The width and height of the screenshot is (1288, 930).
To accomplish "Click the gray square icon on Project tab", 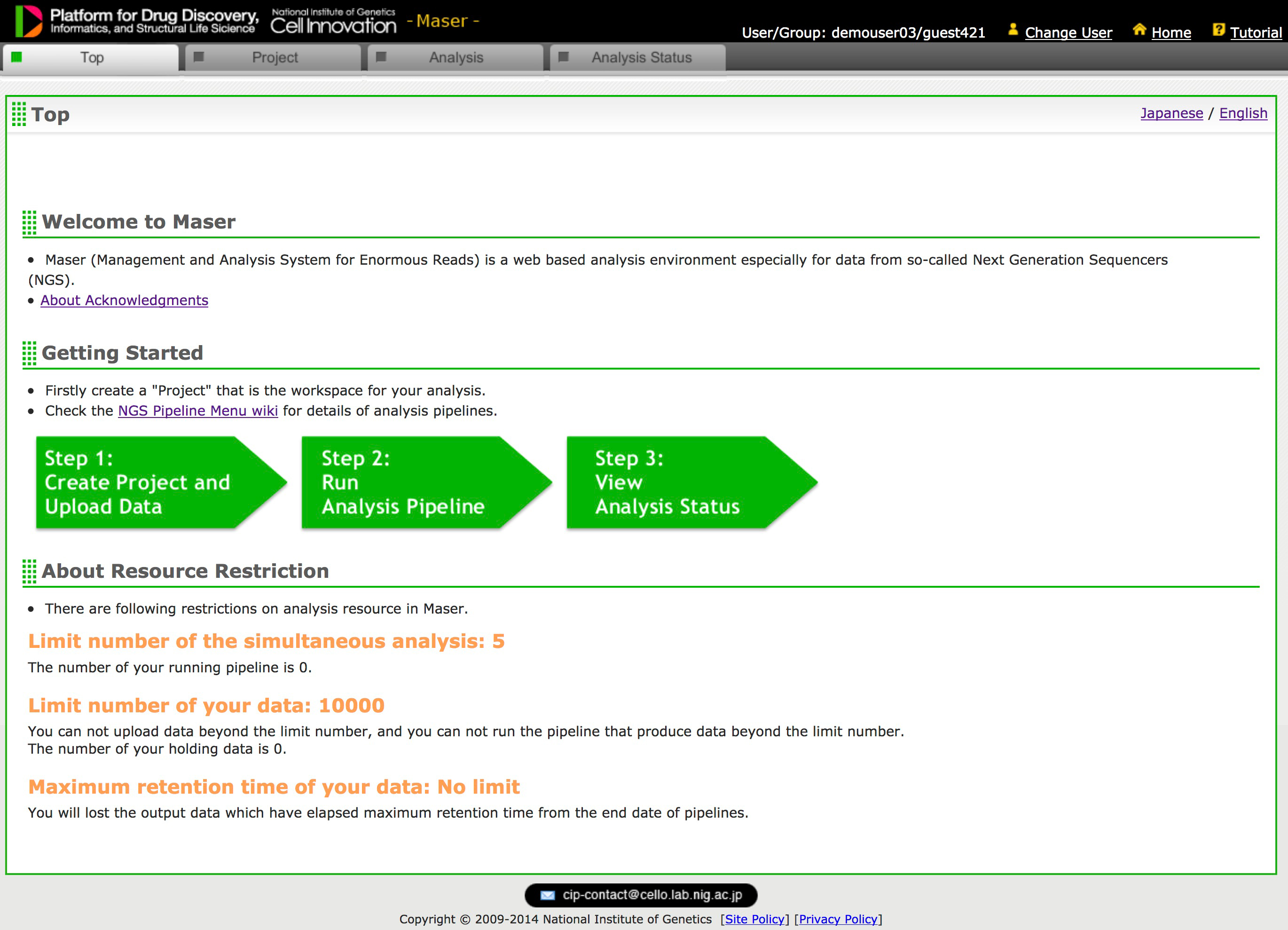I will pos(199,57).
